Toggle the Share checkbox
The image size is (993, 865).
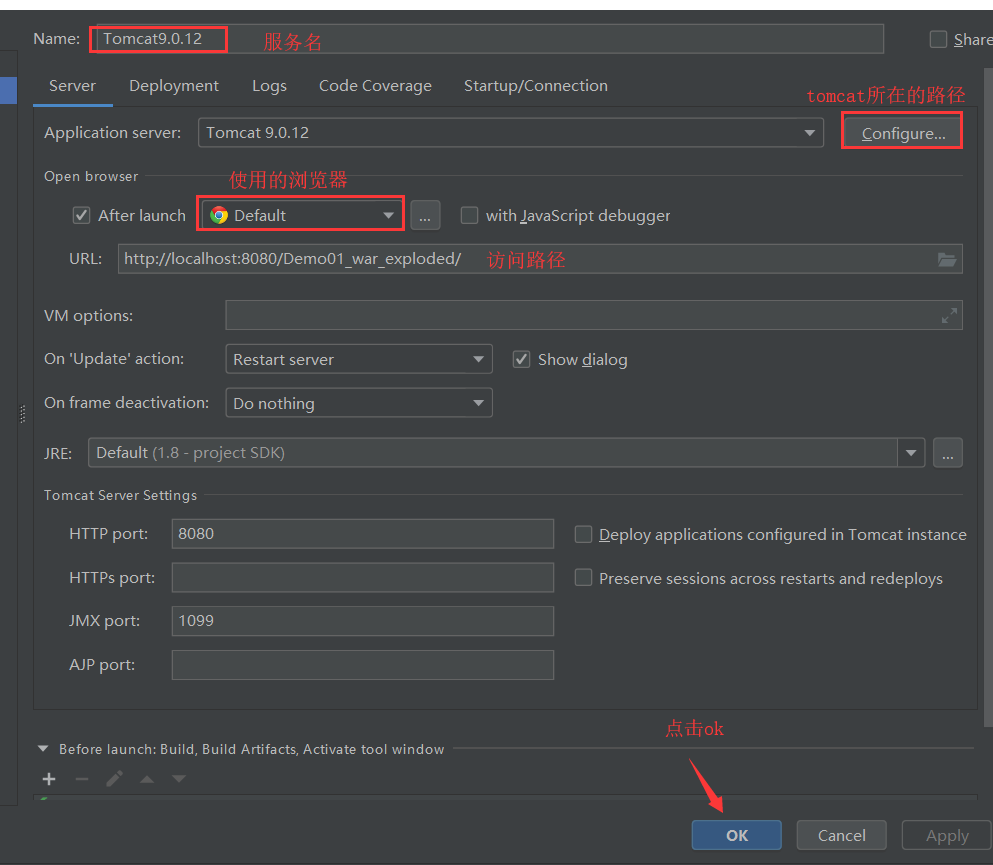[938, 39]
